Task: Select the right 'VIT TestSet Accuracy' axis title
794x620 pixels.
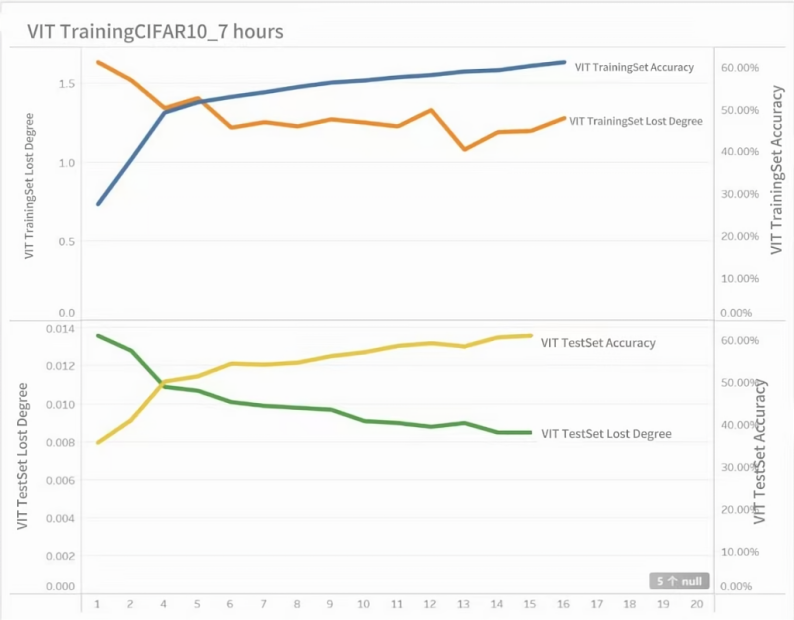Action: [762, 452]
